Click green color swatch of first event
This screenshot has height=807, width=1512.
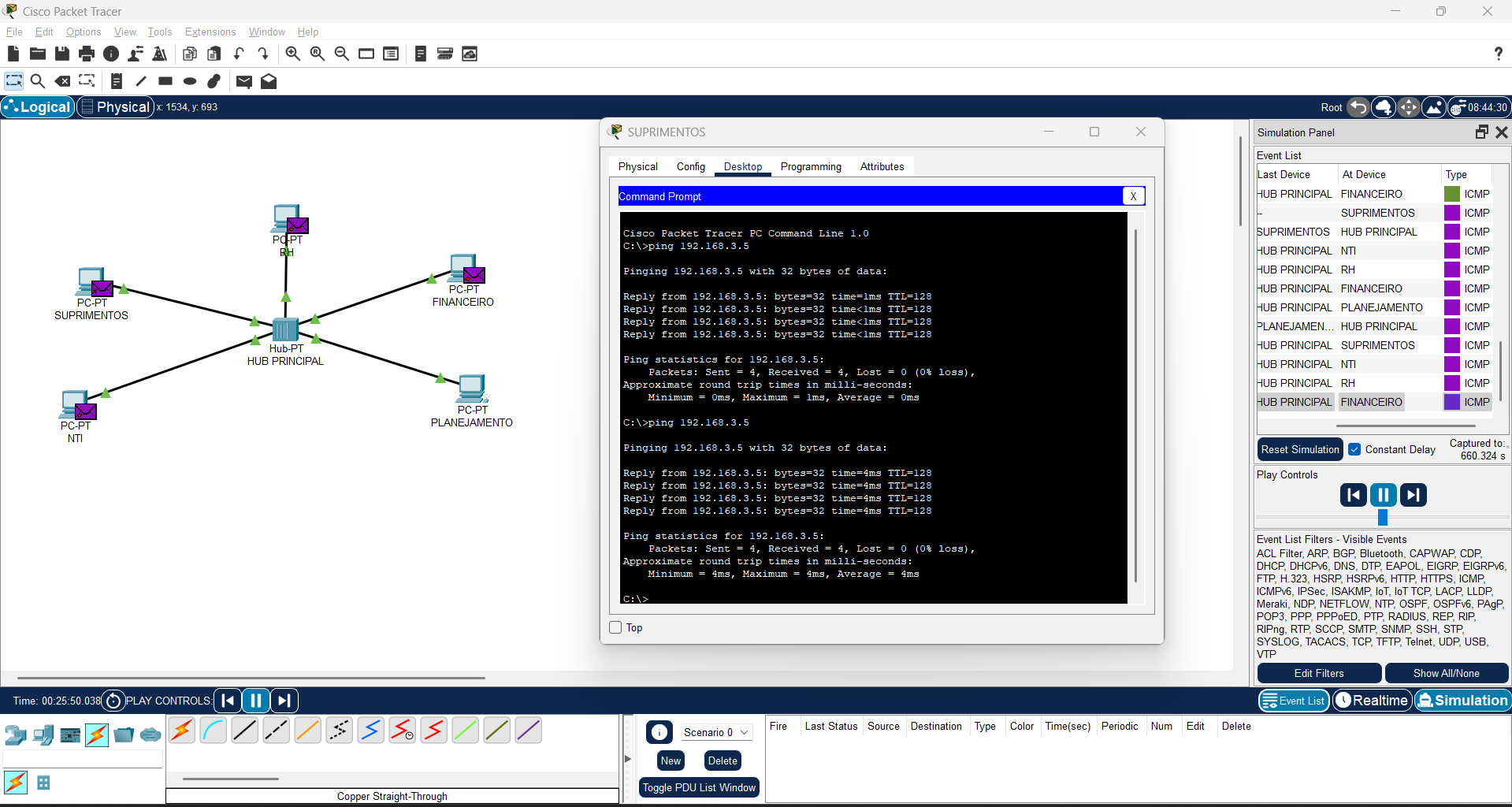point(1451,194)
